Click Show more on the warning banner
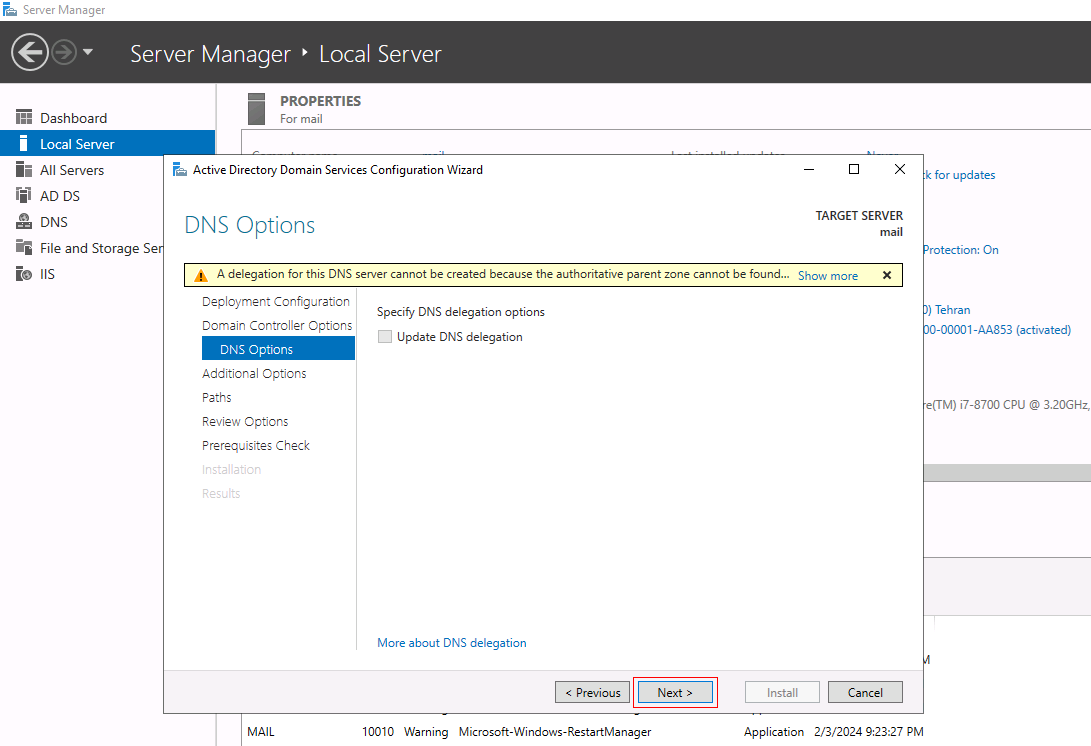The image size is (1091, 746). [827, 276]
